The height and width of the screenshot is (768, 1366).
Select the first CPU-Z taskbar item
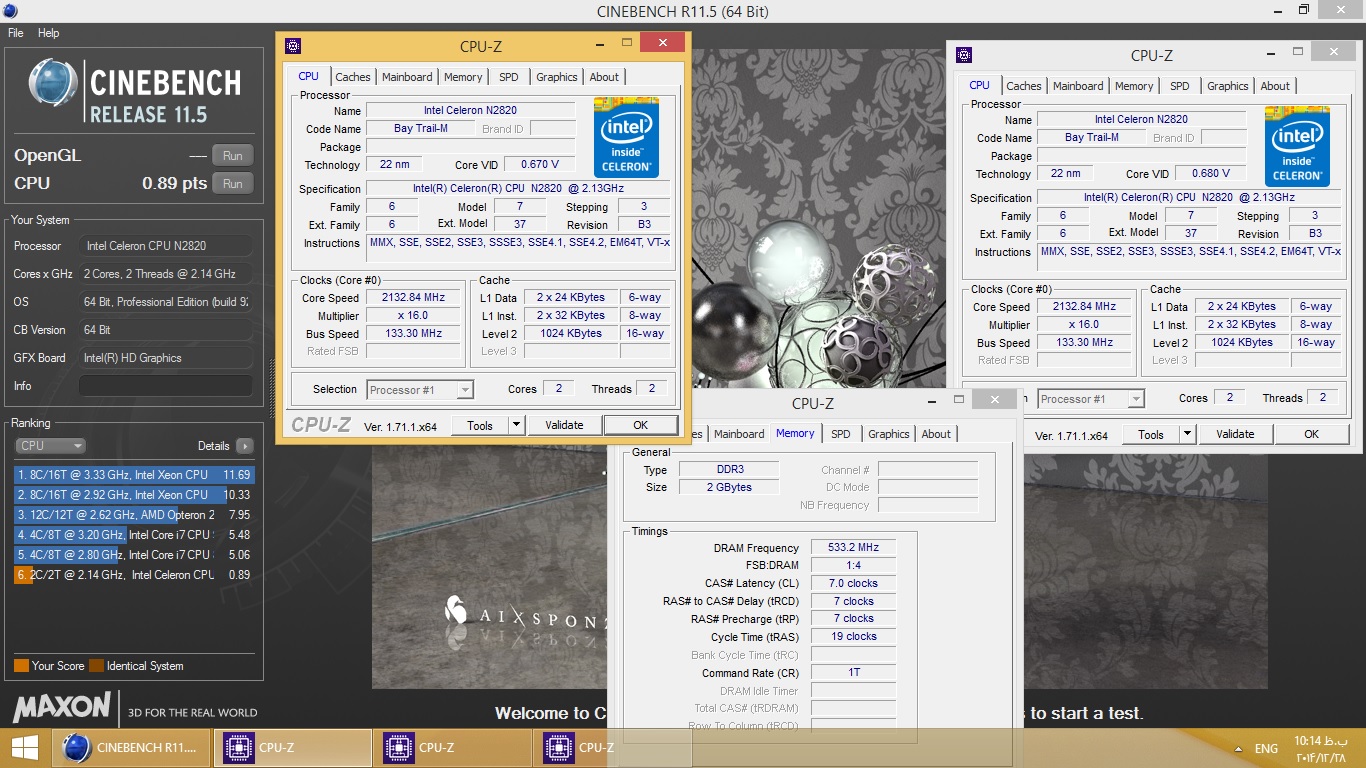click(x=293, y=747)
